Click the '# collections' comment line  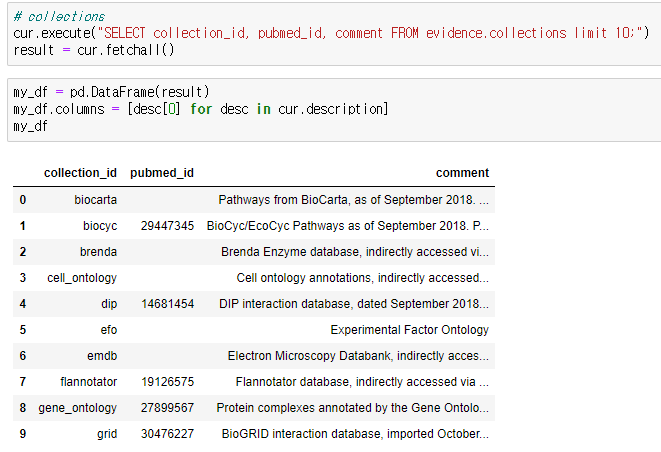pos(59,16)
